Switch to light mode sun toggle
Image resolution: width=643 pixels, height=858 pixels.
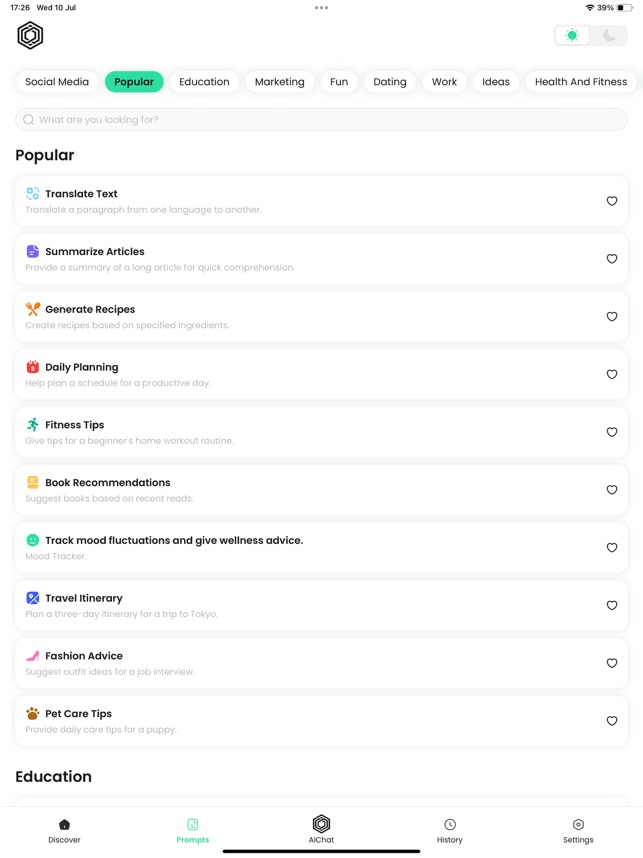click(572, 36)
